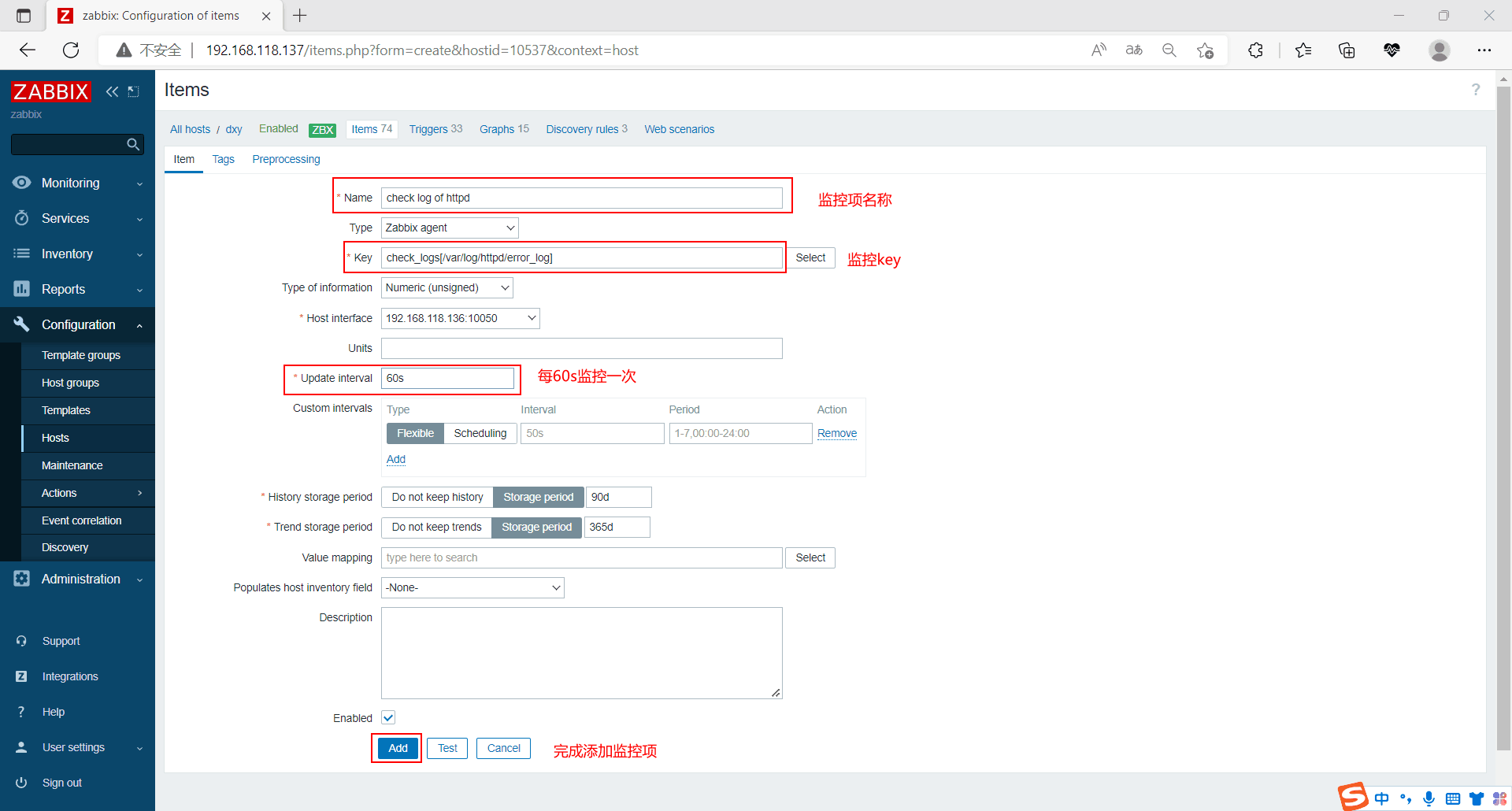
Task: Click the Cancel button
Action: point(503,748)
